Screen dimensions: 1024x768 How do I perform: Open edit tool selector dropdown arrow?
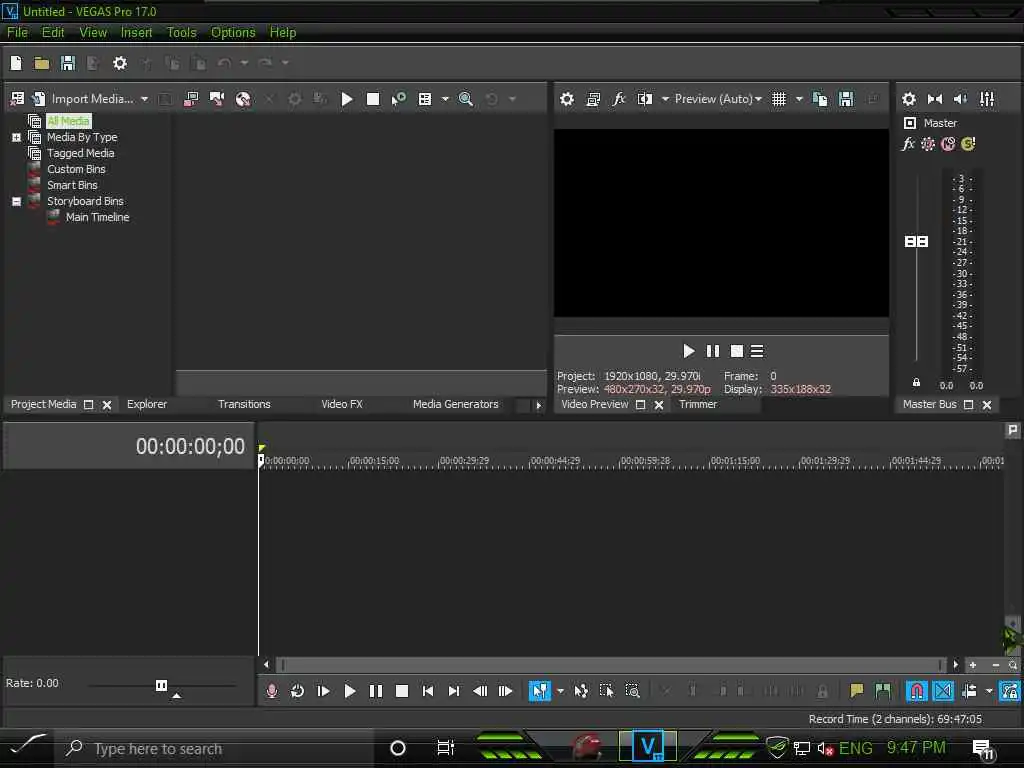pos(560,691)
